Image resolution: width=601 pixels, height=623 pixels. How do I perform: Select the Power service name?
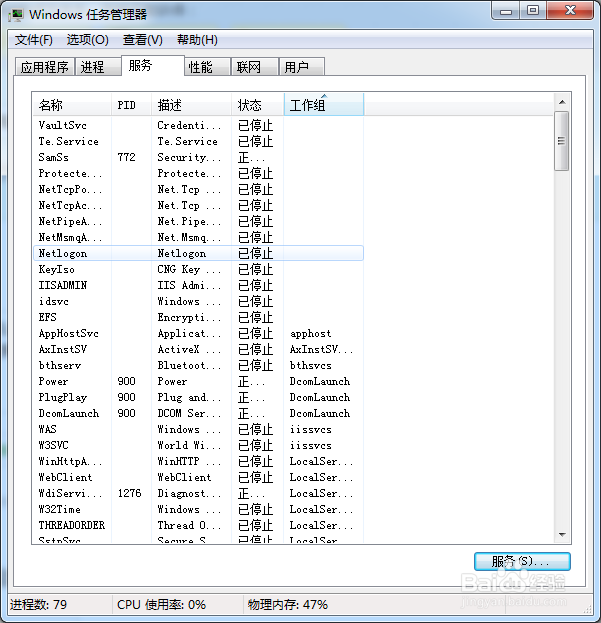pyautogui.click(x=53, y=381)
